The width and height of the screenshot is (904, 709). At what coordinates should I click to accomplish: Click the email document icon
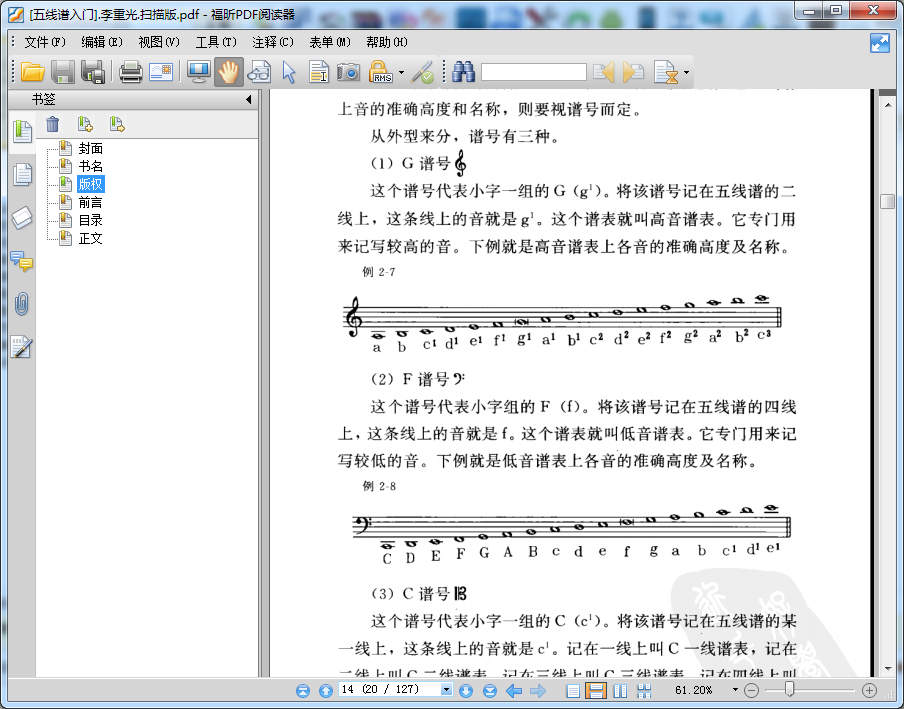pyautogui.click(x=161, y=72)
